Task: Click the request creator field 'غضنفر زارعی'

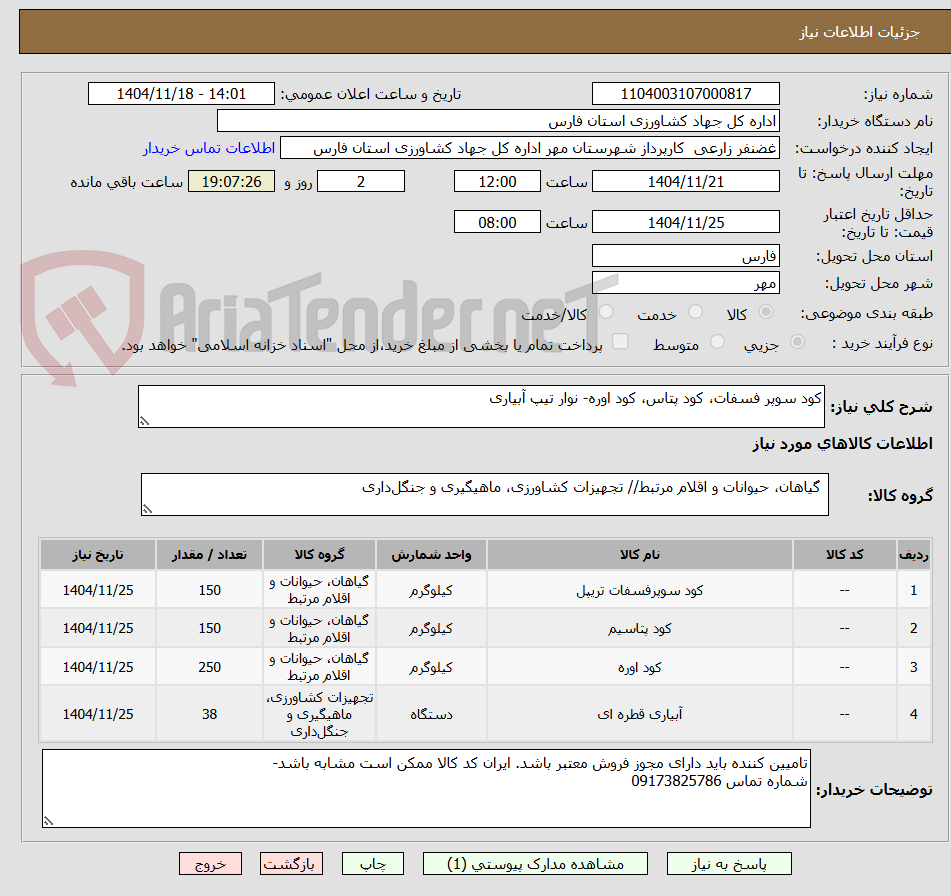Action: 529,148
